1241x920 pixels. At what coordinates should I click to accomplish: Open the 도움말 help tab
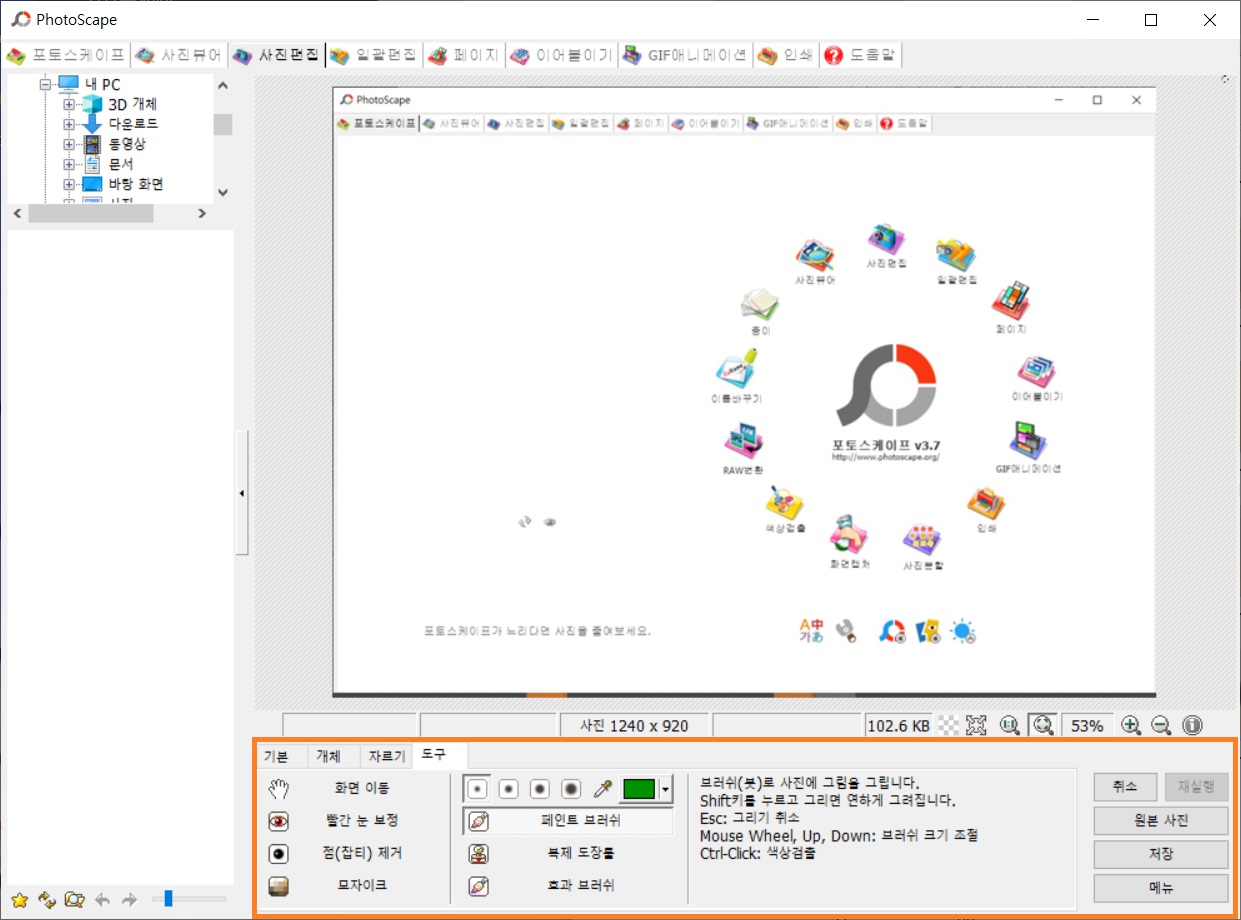[x=860, y=55]
